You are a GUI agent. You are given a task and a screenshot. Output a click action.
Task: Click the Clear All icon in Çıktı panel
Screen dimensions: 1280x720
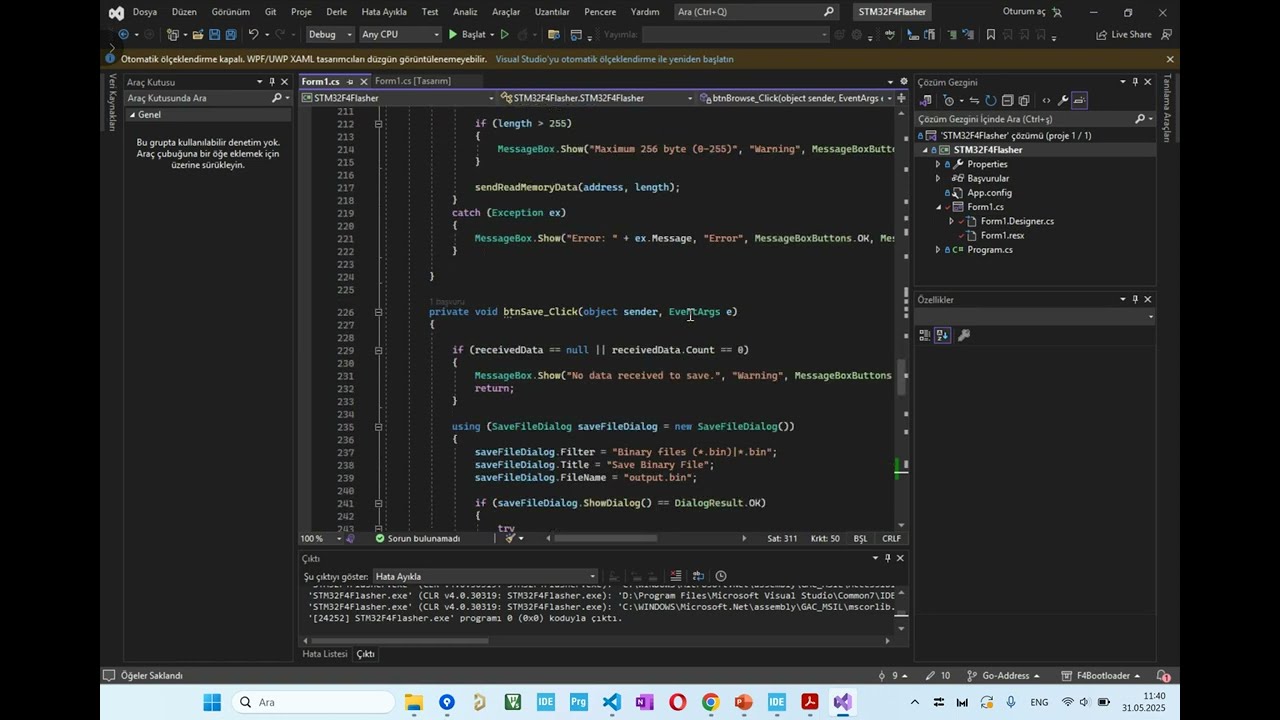coord(676,576)
